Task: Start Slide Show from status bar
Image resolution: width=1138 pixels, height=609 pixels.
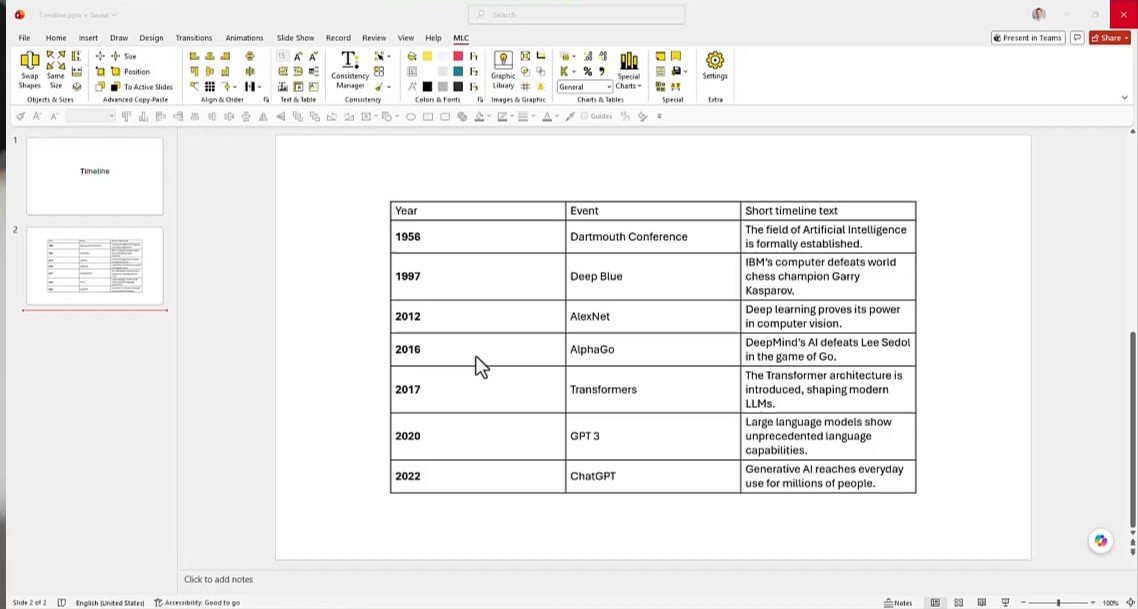Action: (x=1005, y=602)
